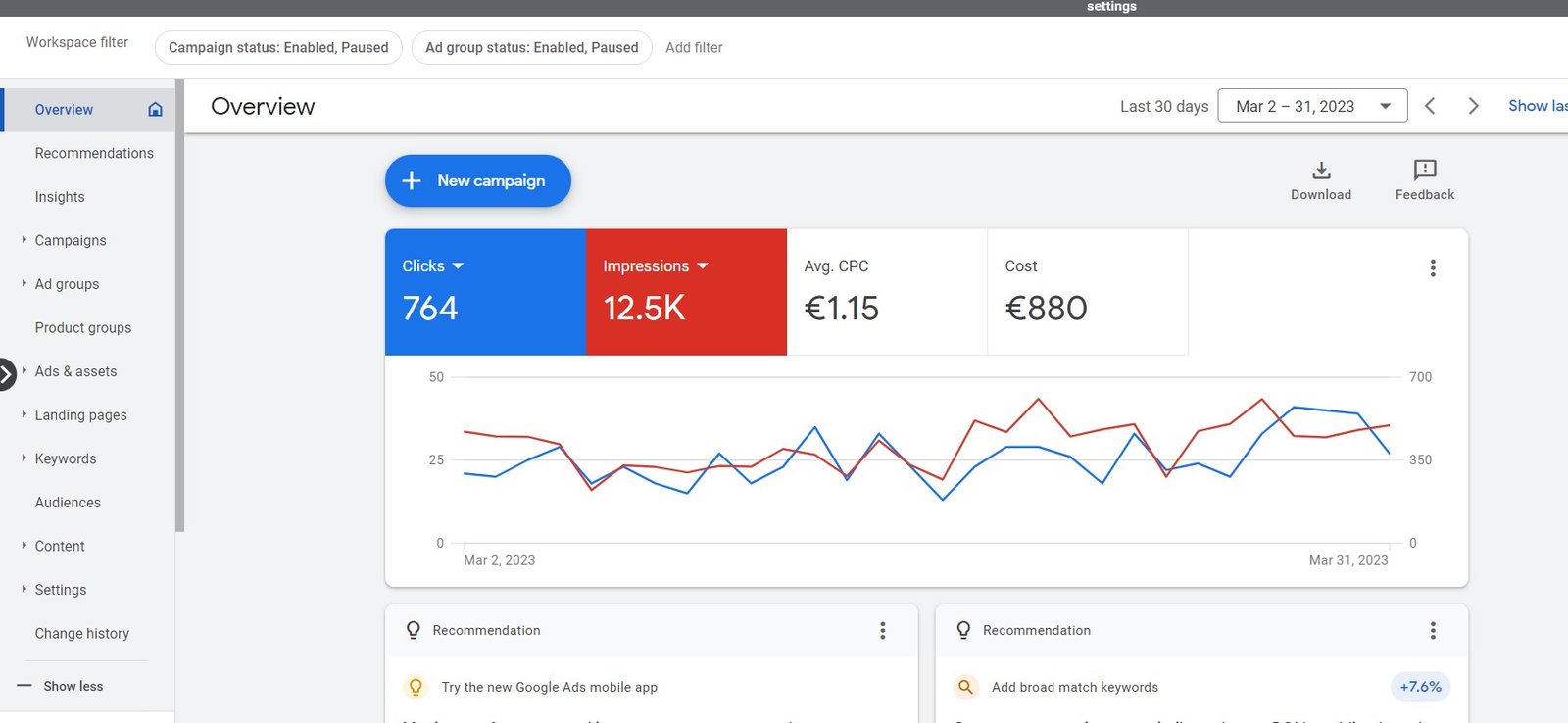Click the Show last link
The height and width of the screenshot is (723, 1568).
click(1538, 106)
